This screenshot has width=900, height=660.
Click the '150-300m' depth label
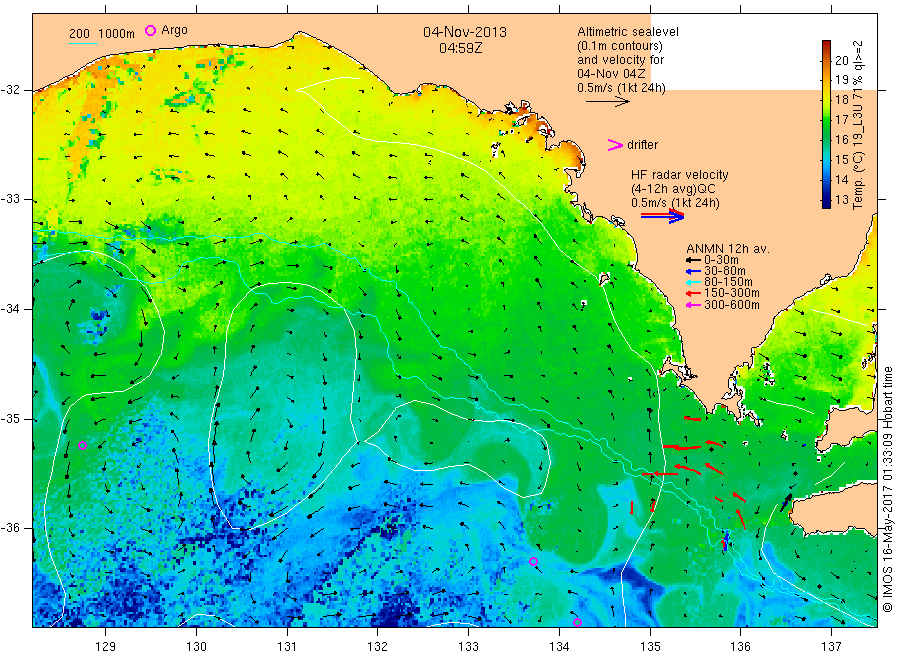[x=731, y=293]
